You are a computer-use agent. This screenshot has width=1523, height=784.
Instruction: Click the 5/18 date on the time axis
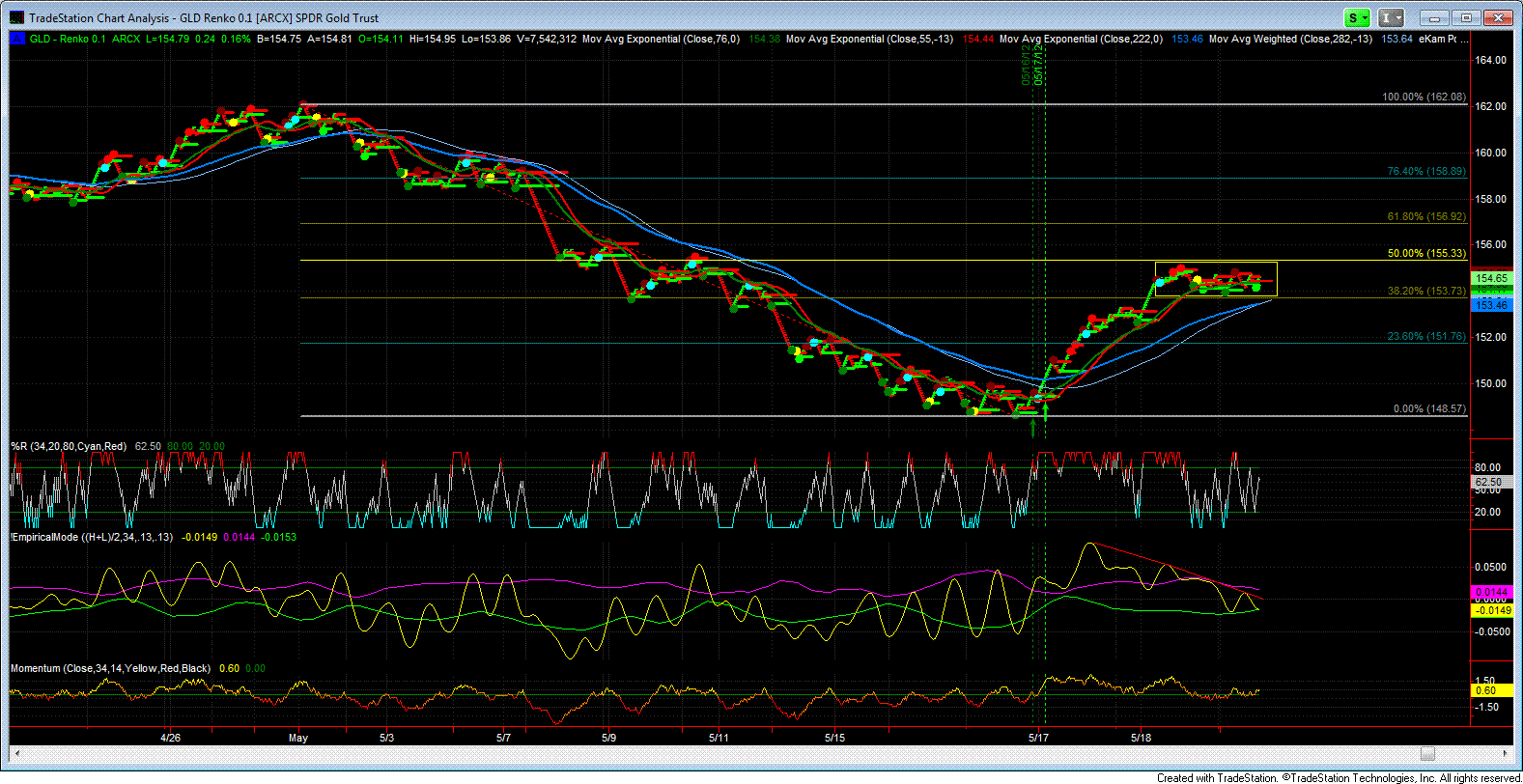coord(1142,738)
